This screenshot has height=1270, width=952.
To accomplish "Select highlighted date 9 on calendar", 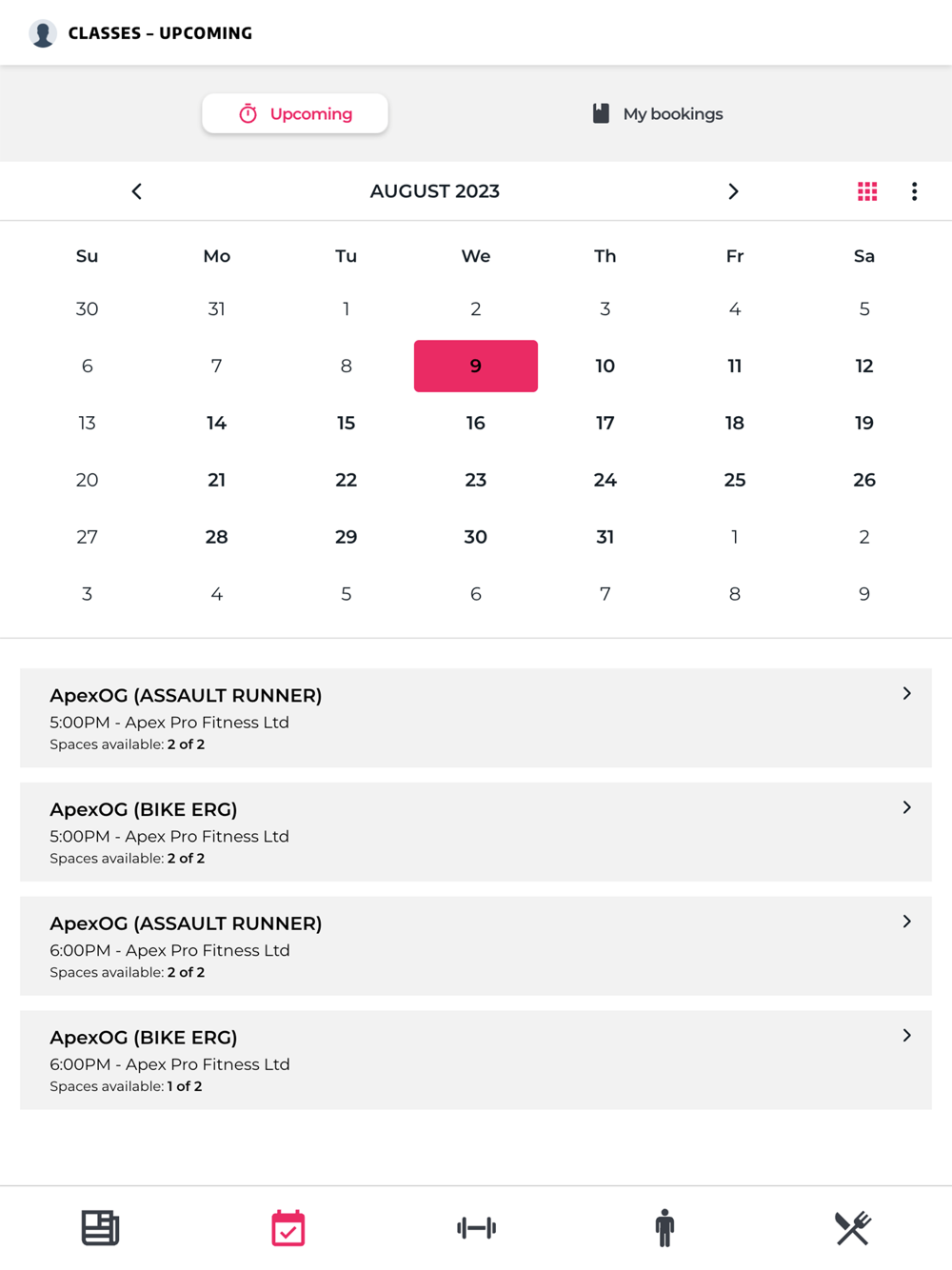I will (x=476, y=367).
